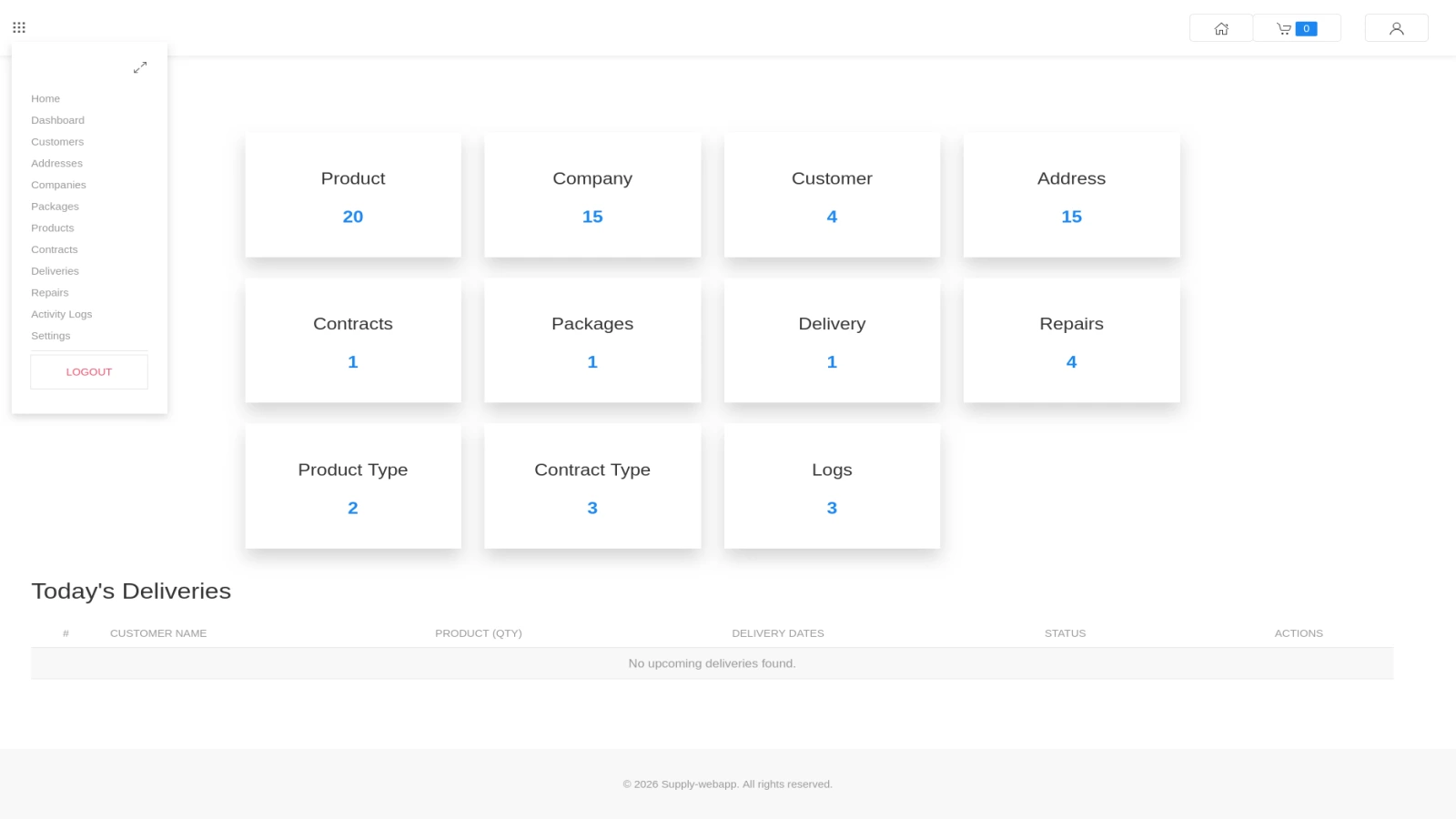Click the Customer card title
This screenshot has height=819, width=1456.
(832, 178)
